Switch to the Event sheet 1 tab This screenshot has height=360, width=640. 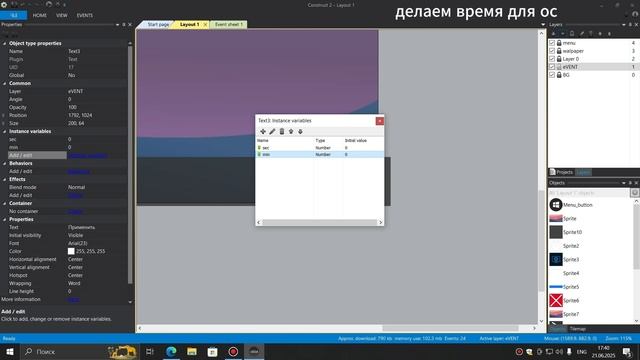[x=229, y=24]
